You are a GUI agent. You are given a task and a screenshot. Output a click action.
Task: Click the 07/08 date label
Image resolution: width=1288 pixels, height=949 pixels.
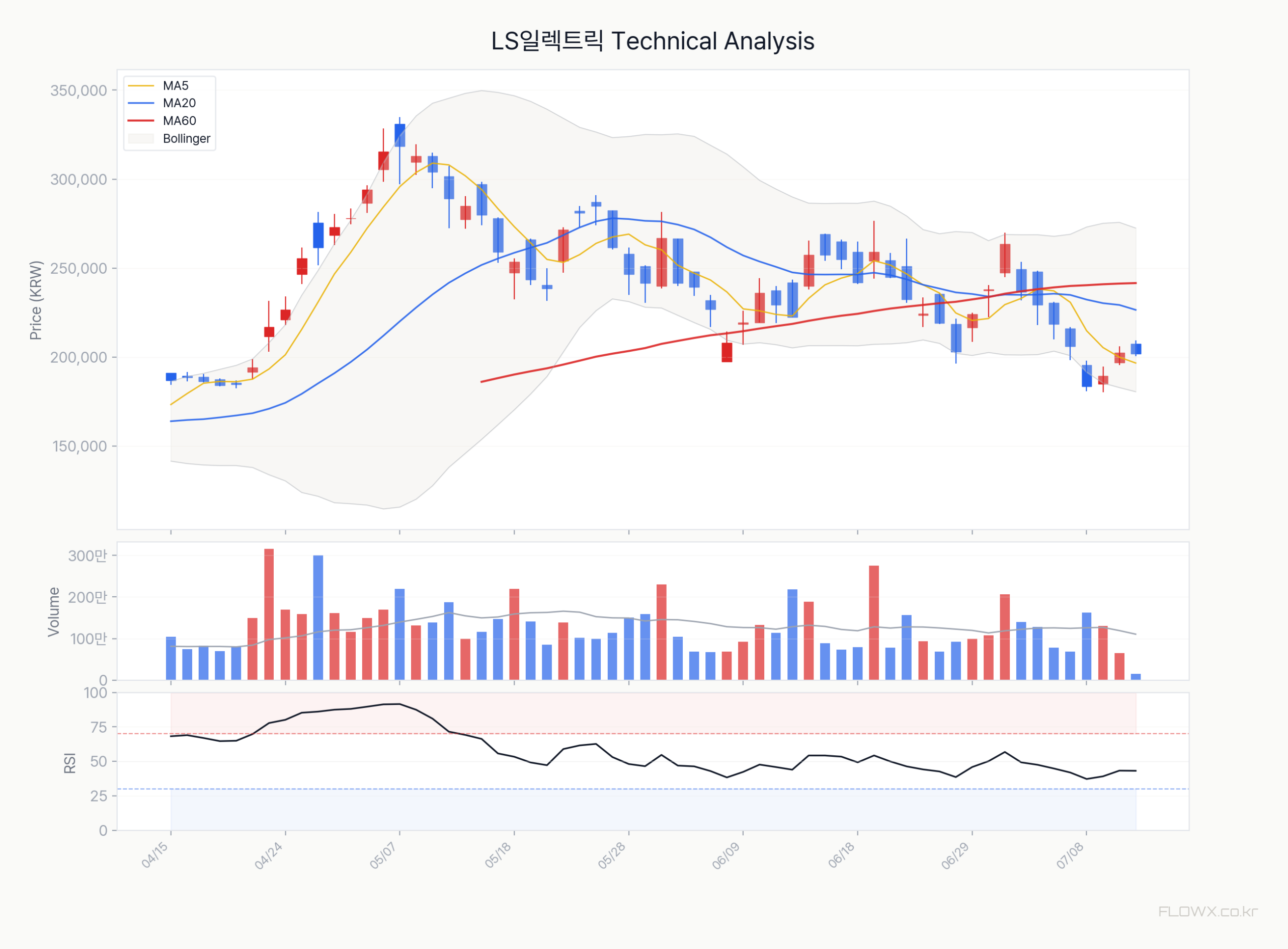tap(1070, 856)
